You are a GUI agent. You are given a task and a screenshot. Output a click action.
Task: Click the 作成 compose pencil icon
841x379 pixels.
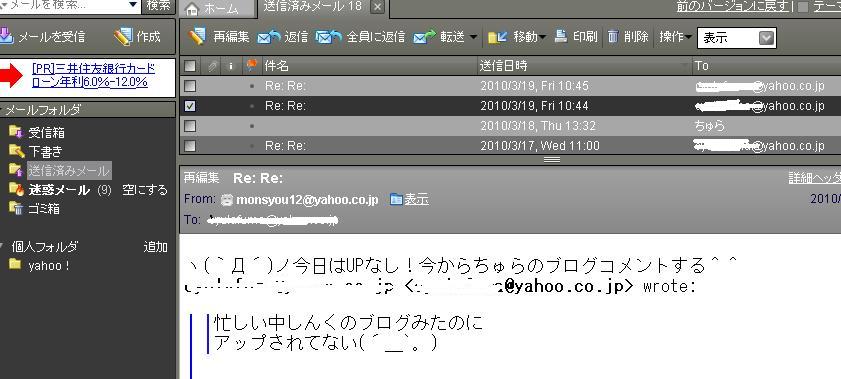pos(122,36)
